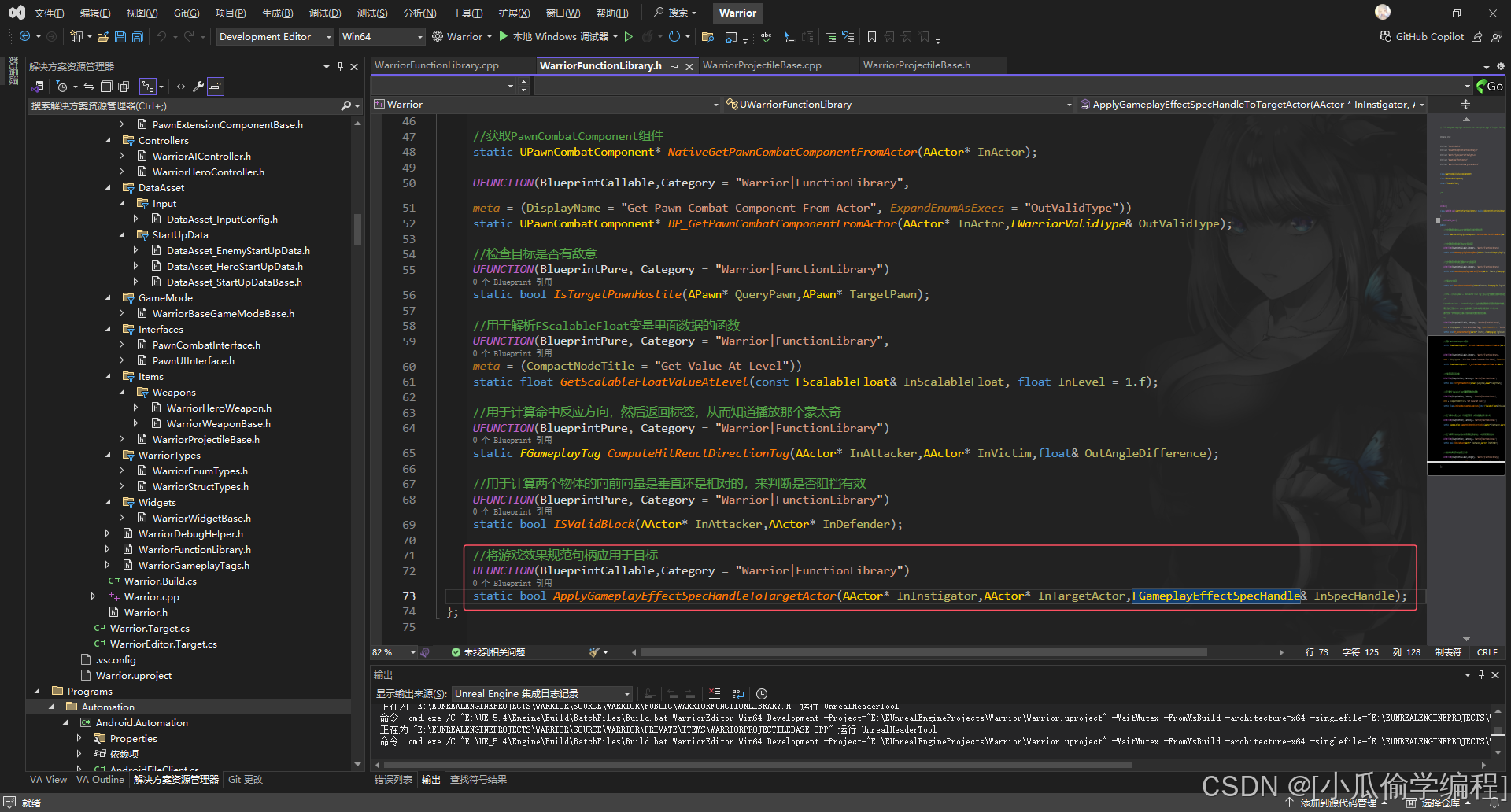
Task: Toggle pin on WarriorFunctionLibrary.h tab
Action: pos(675,66)
